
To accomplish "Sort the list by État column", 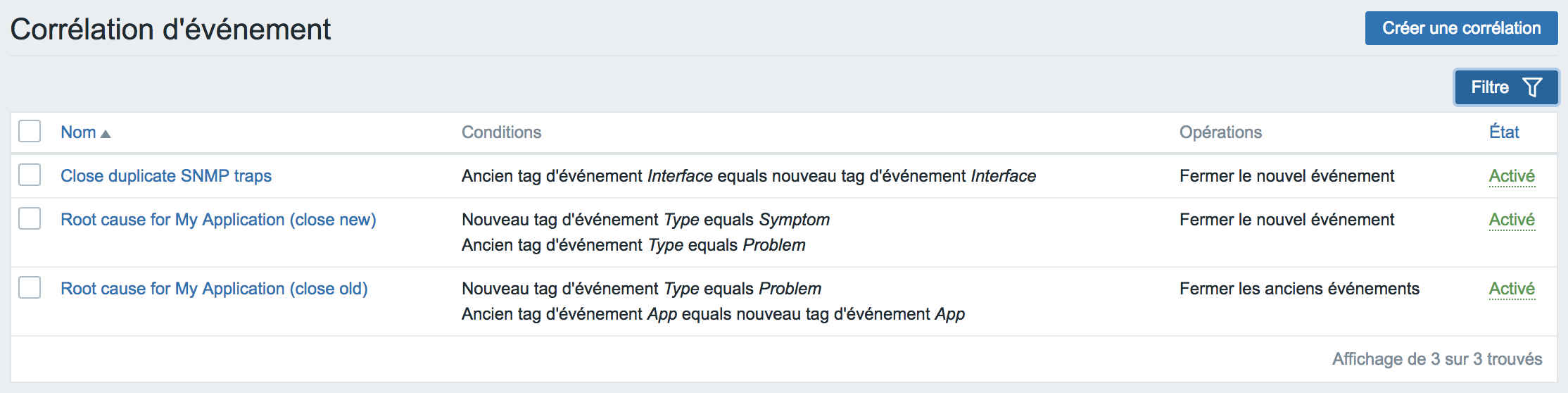I will [1504, 132].
